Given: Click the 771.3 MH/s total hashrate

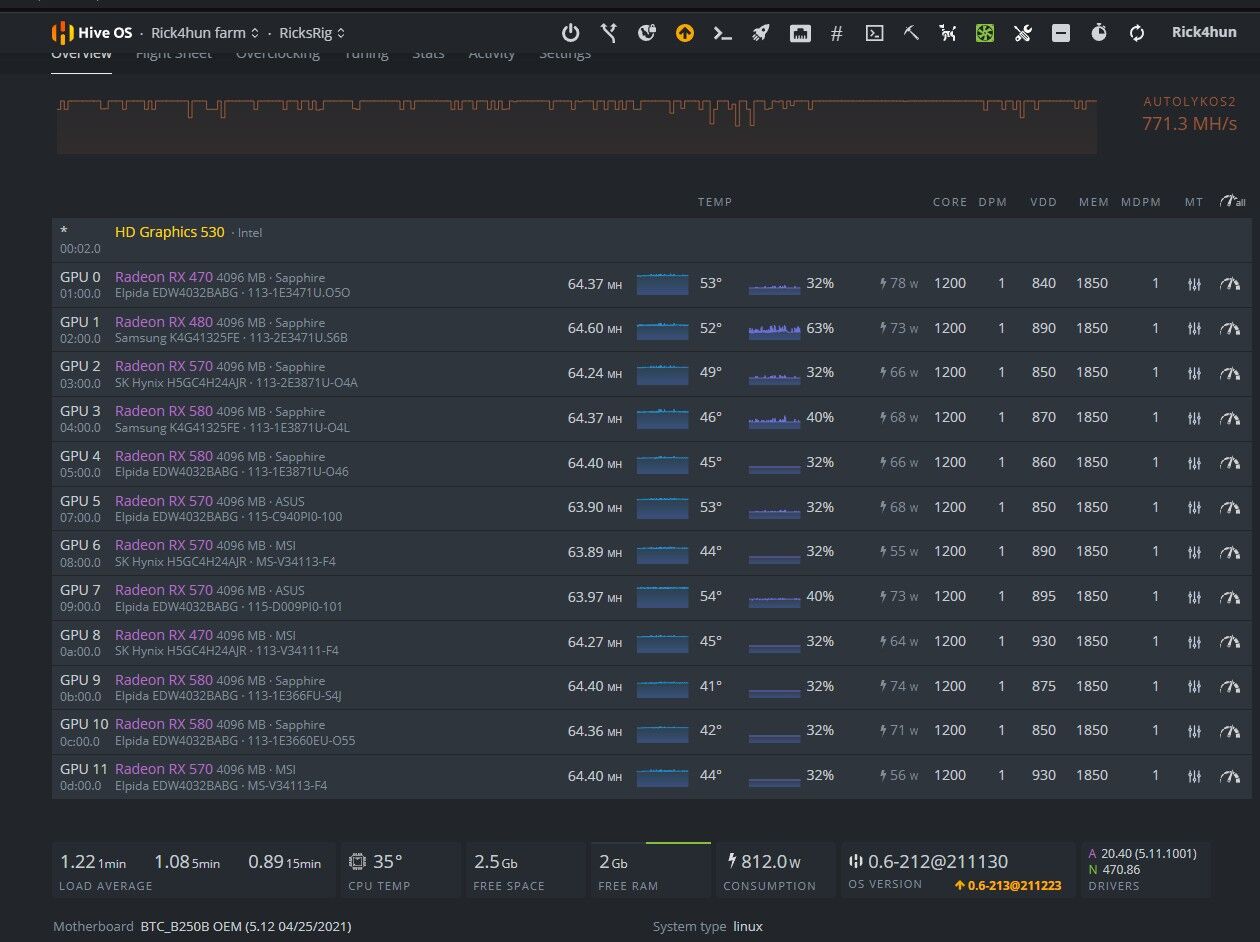Looking at the screenshot, I should pos(1189,124).
